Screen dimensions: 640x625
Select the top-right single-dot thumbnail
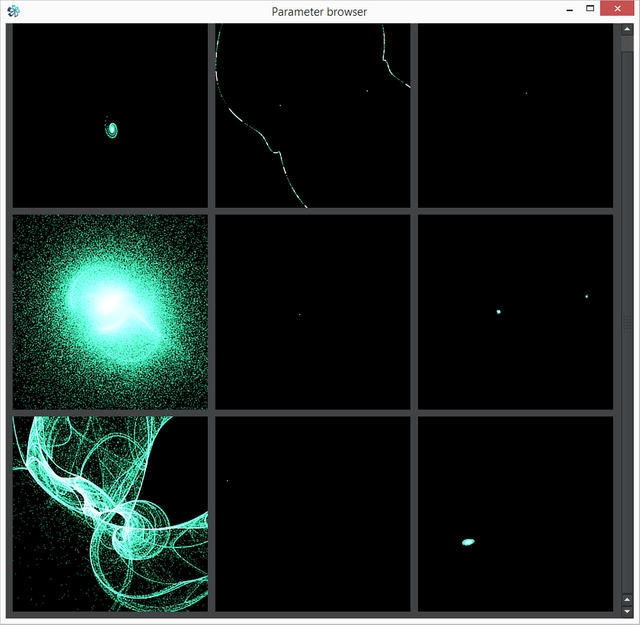click(x=515, y=116)
